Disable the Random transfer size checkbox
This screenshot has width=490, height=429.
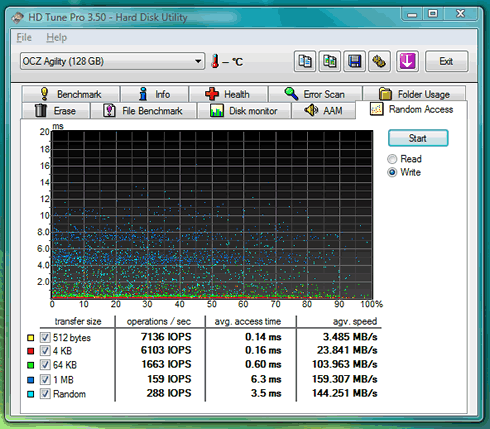pyautogui.click(x=45, y=394)
